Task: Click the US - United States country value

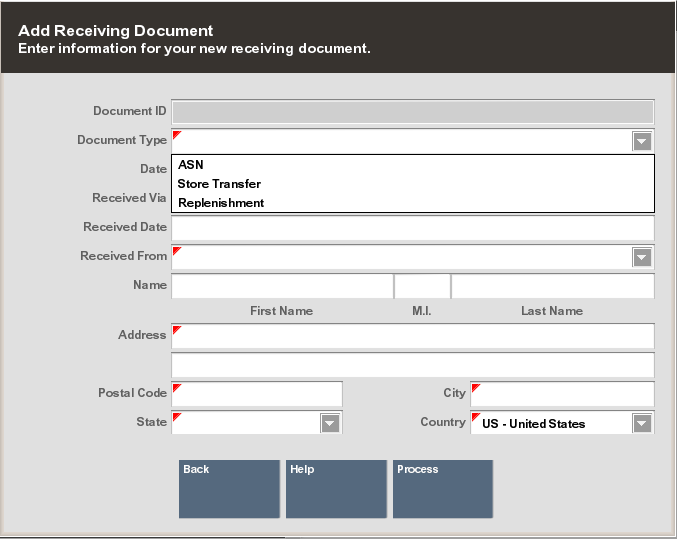Action: pyautogui.click(x=534, y=424)
